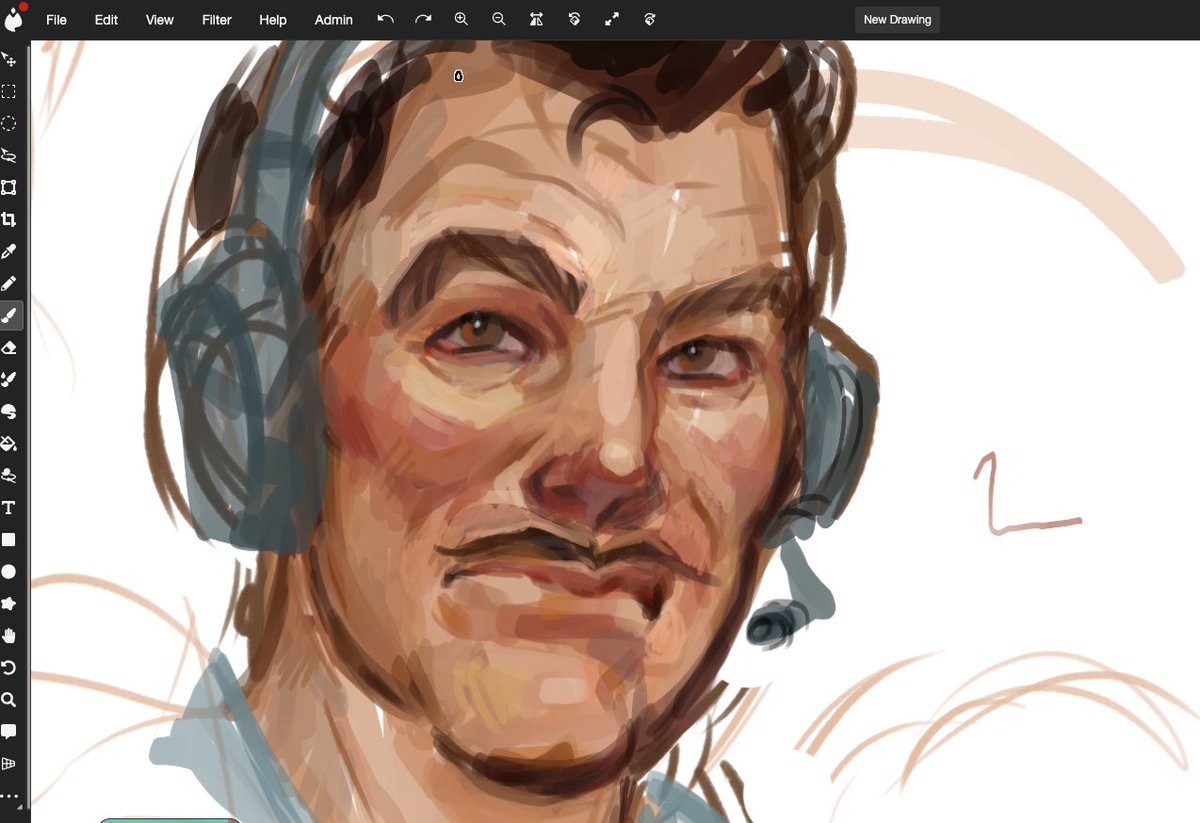
Task: Open the View menu
Action: [160, 20]
